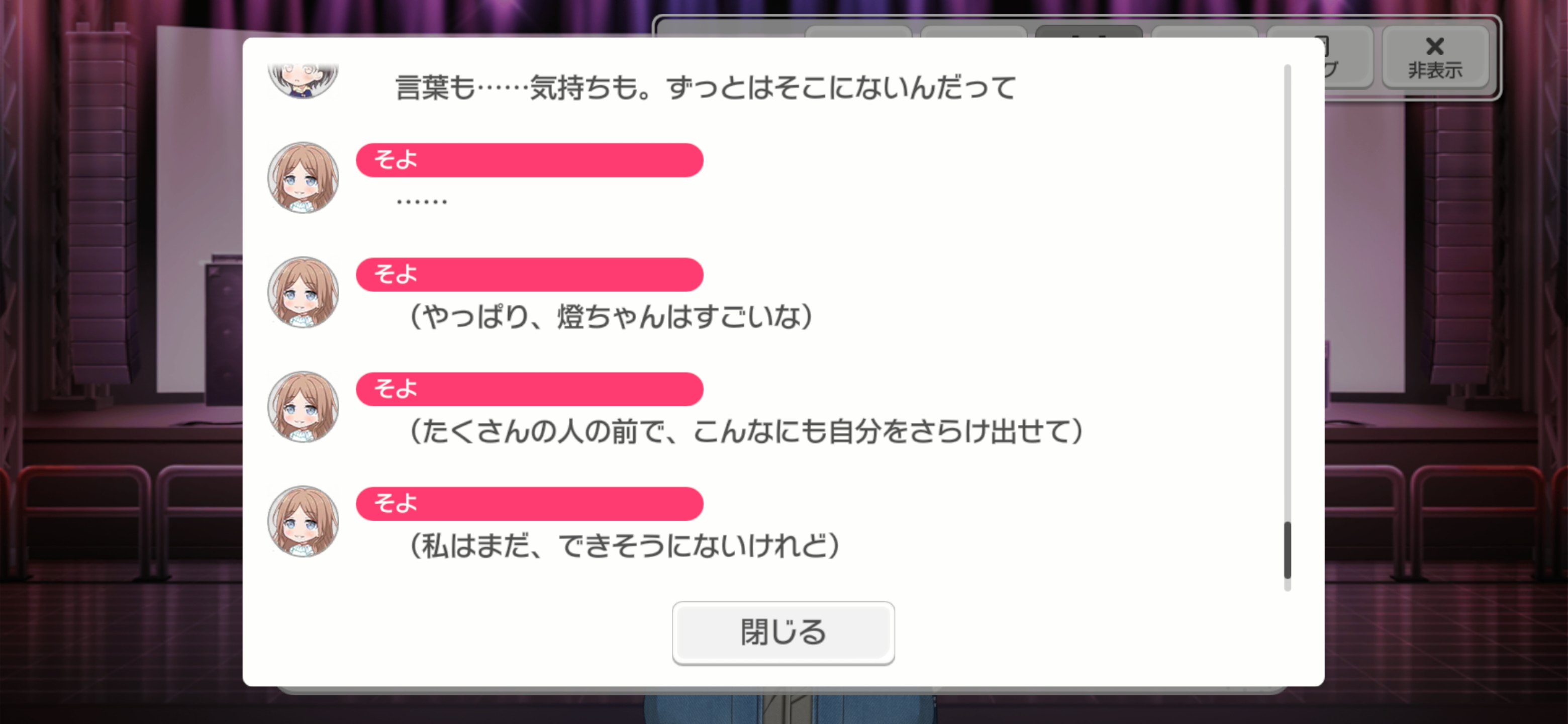Image resolution: width=1568 pixels, height=724 pixels.
Task: Select the line '(たくさんの人の前で、こんなにも…)'
Action: pos(747,431)
